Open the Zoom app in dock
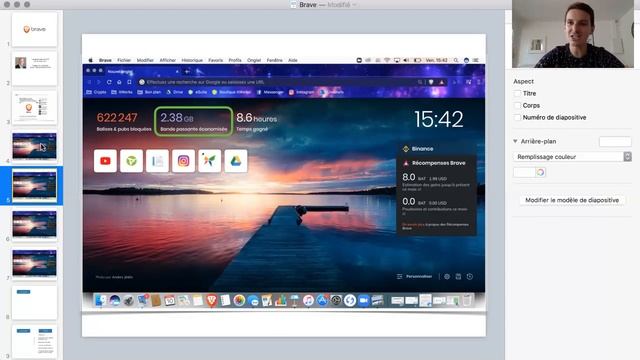640x360 pixels. coord(363,301)
